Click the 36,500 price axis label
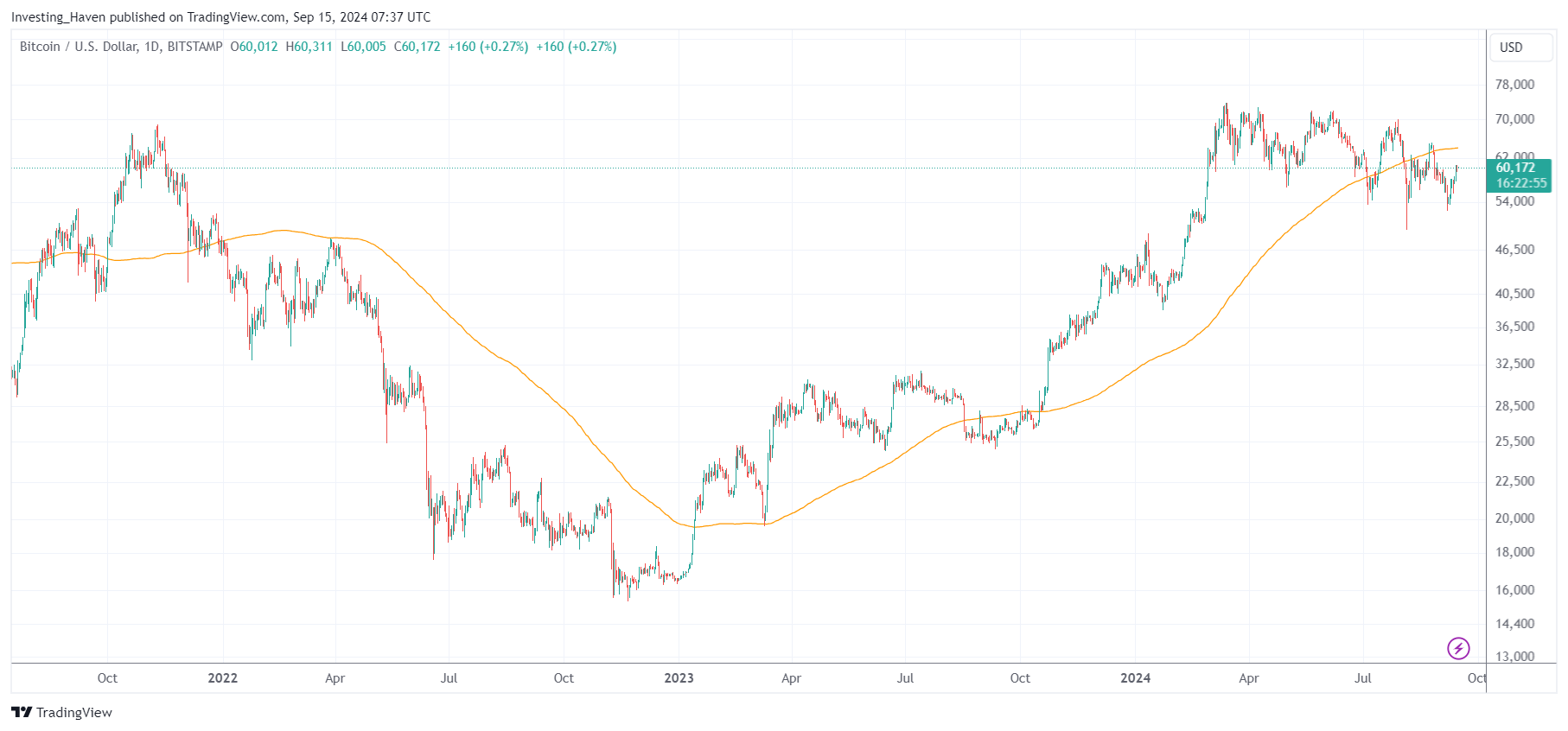 coord(1514,327)
